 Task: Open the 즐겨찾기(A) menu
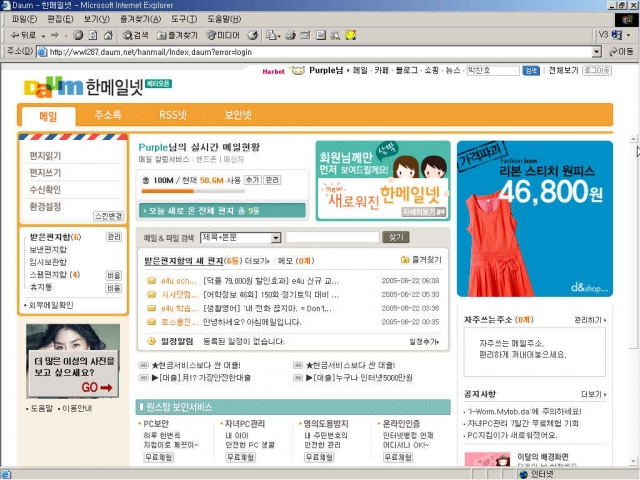pyautogui.click(x=140, y=19)
